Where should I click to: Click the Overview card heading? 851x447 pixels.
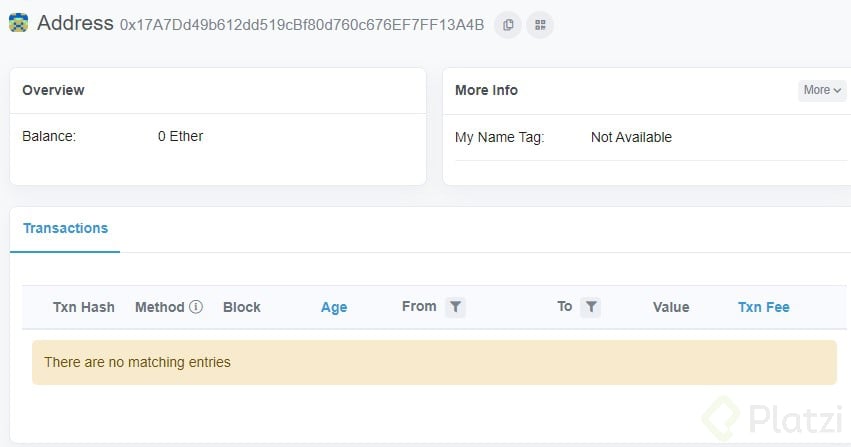coord(53,90)
